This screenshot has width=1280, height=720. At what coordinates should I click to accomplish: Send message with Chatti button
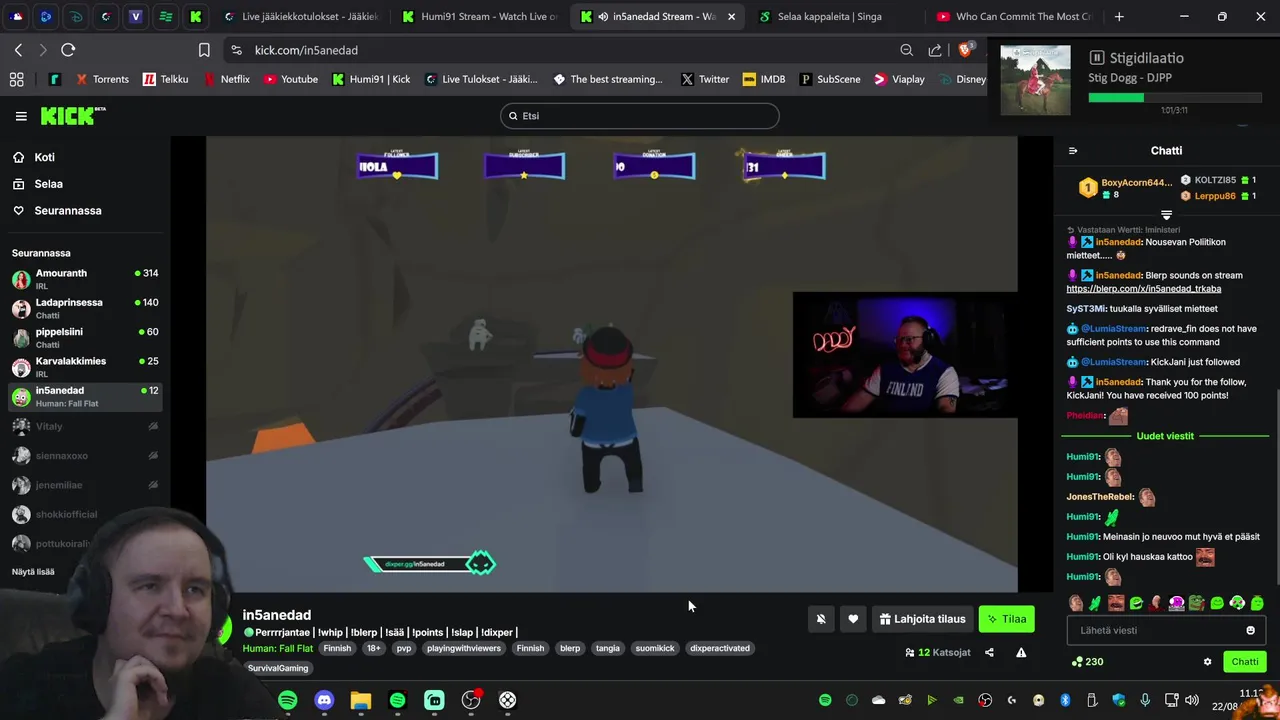[x=1245, y=662]
